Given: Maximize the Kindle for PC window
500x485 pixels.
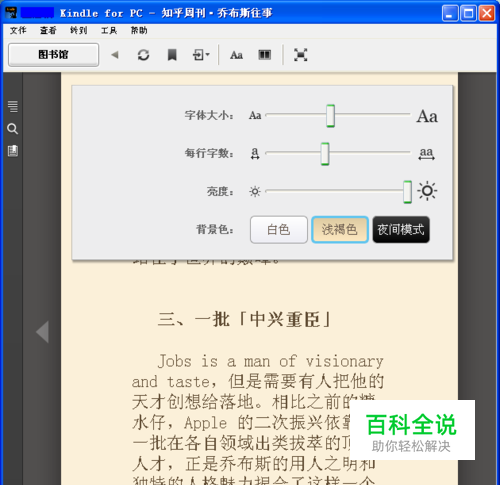Looking at the screenshot, I should pyautogui.click(x=468, y=14).
